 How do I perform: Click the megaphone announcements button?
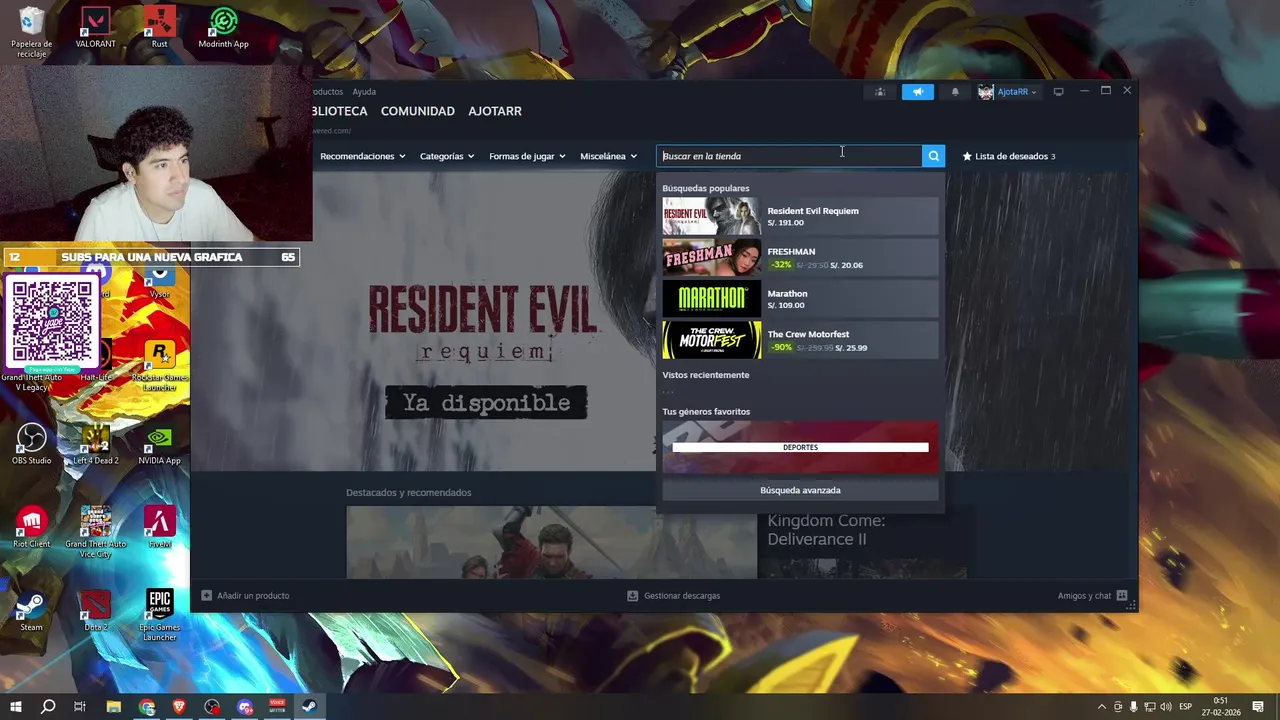click(918, 92)
